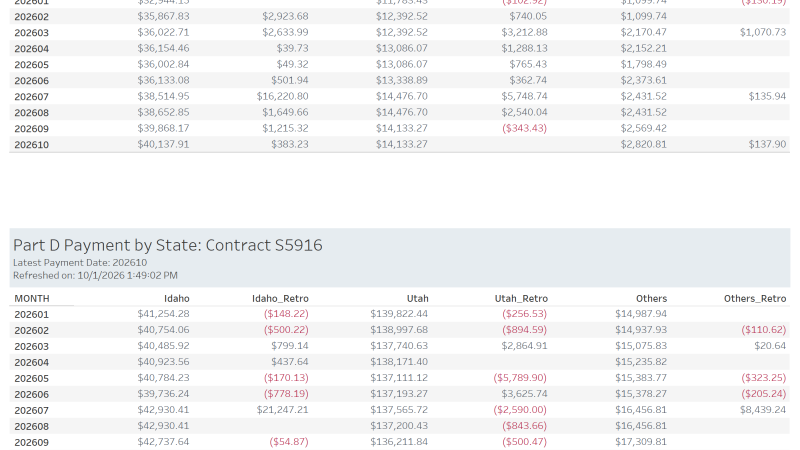Viewport: 800px width, 450px height.
Task: Click the Utah amount $139,822.44
Action: pos(399,314)
